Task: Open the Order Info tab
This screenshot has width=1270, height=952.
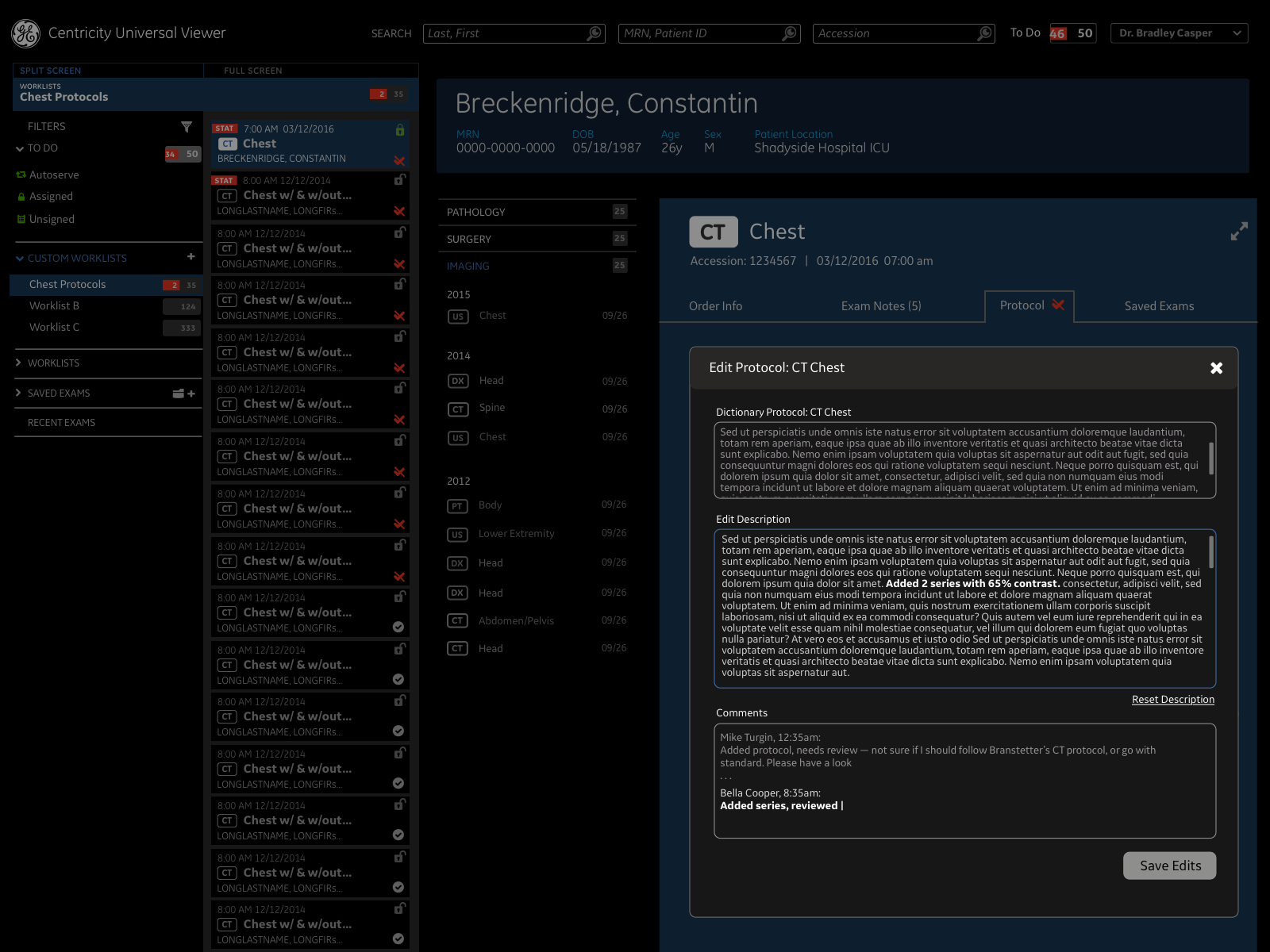Action: pos(715,306)
